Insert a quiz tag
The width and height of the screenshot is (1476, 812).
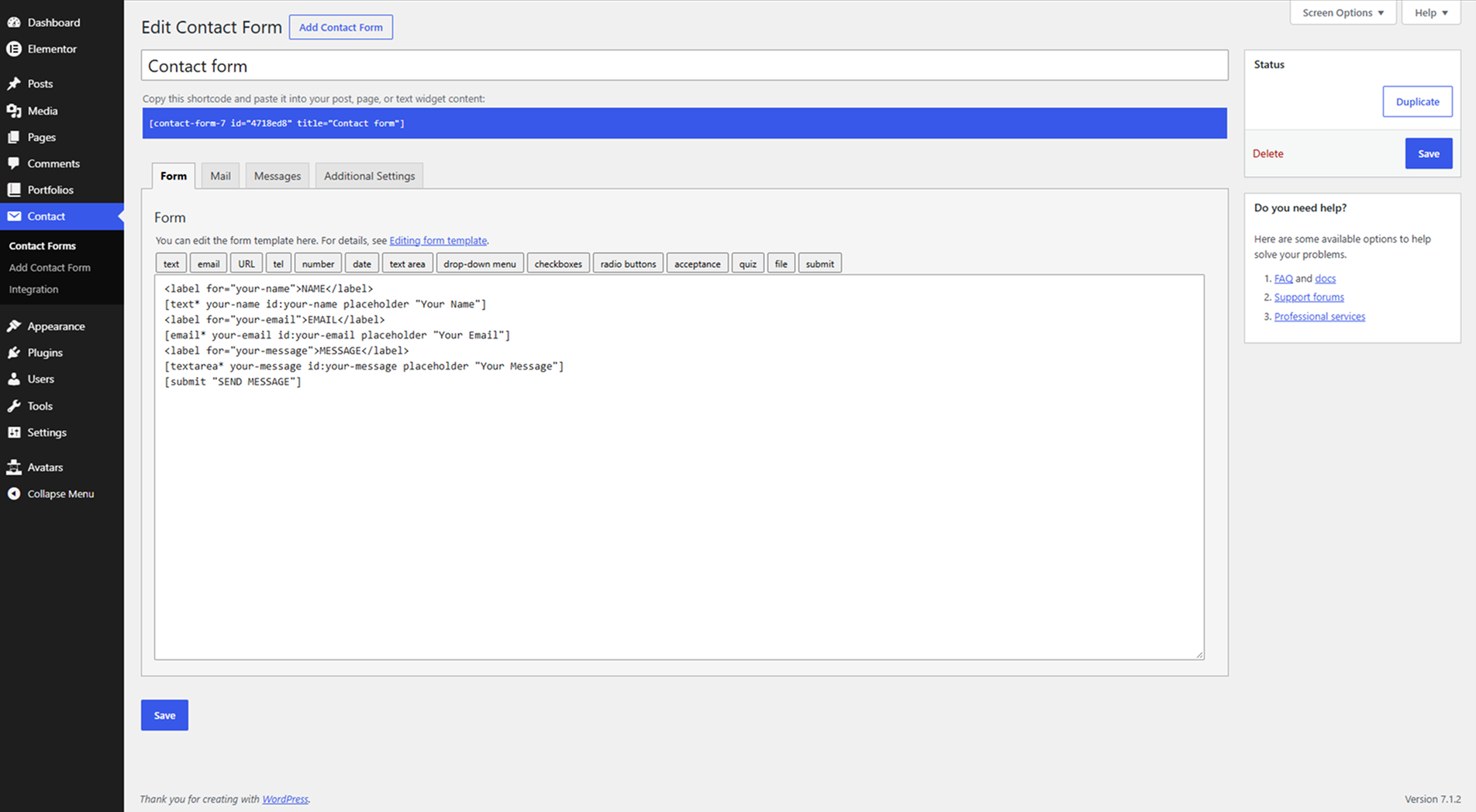click(x=747, y=263)
